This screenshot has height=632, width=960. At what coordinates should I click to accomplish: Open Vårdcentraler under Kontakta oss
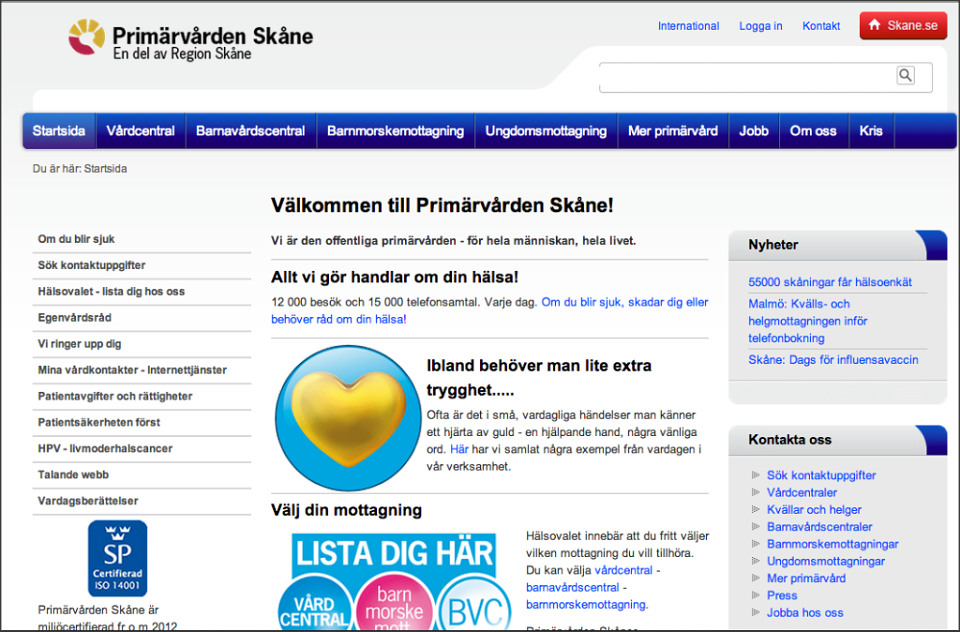point(801,492)
